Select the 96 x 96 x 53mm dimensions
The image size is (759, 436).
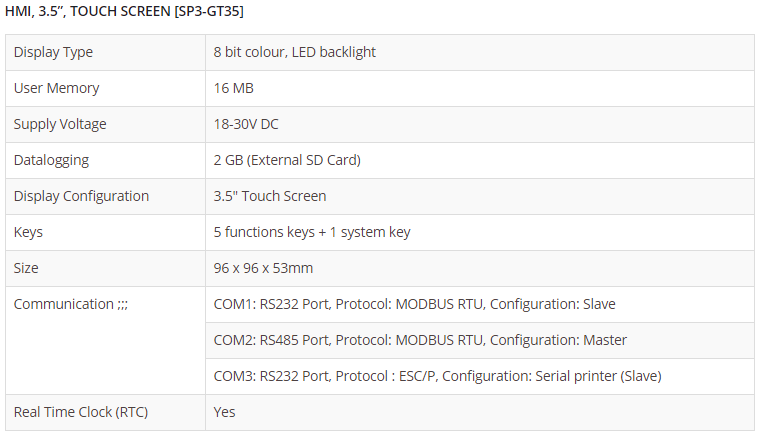click(265, 268)
